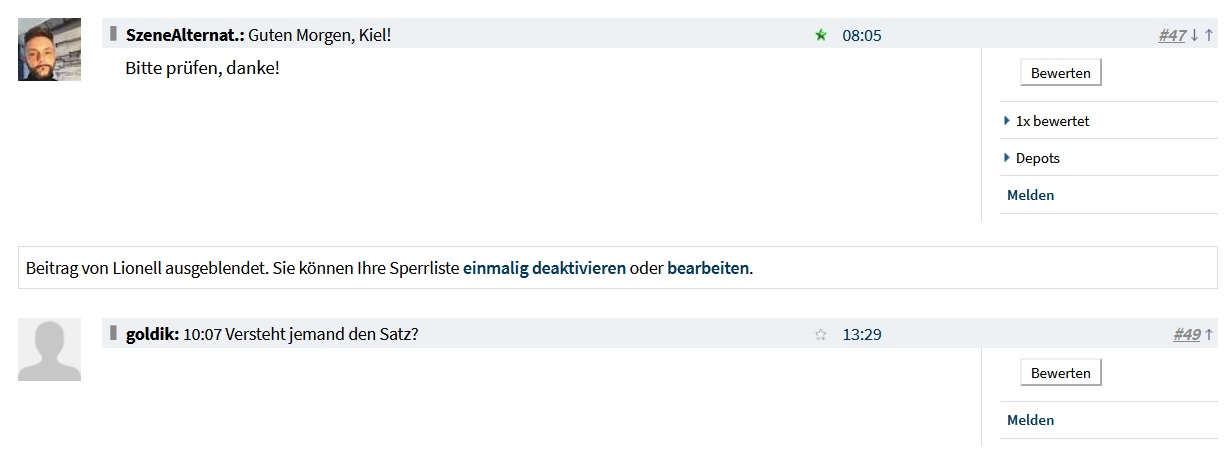Rate goldik's post with Bewerten

pos(1061,373)
